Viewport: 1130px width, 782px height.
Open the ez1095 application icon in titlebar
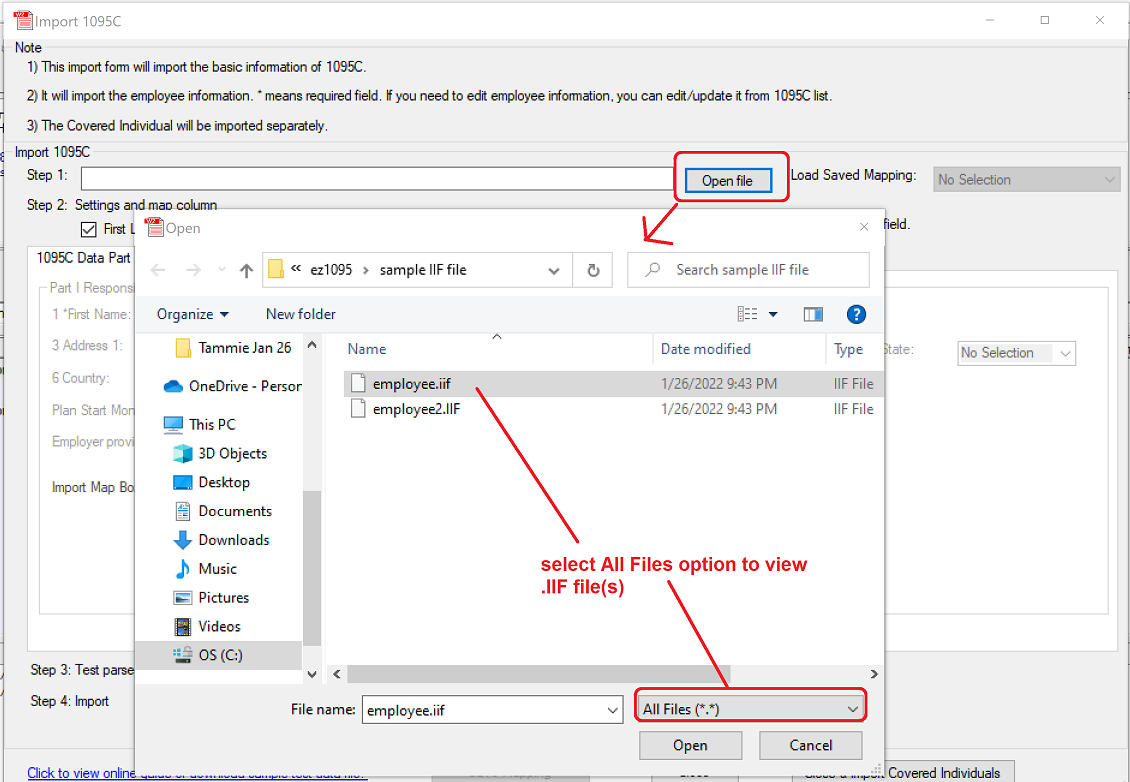click(x=24, y=18)
